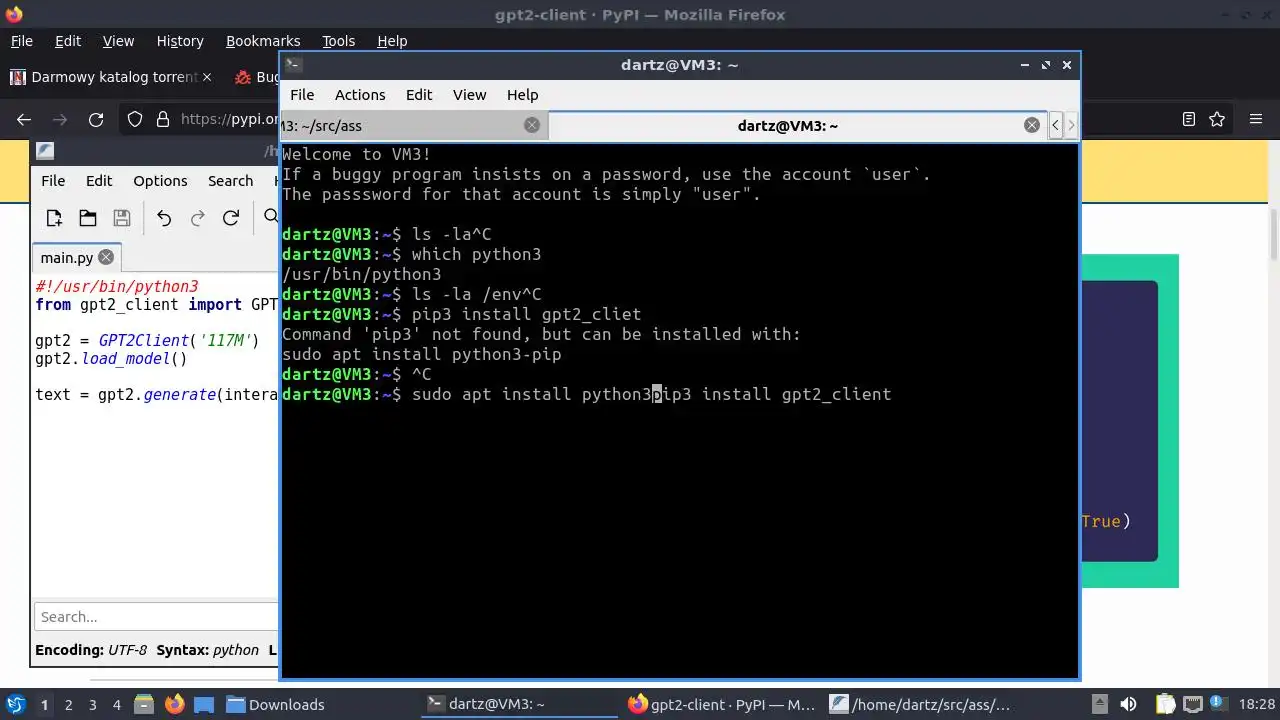Viewport: 1280px width, 720px height.
Task: Close the main.py editor tab
Action: [106, 257]
